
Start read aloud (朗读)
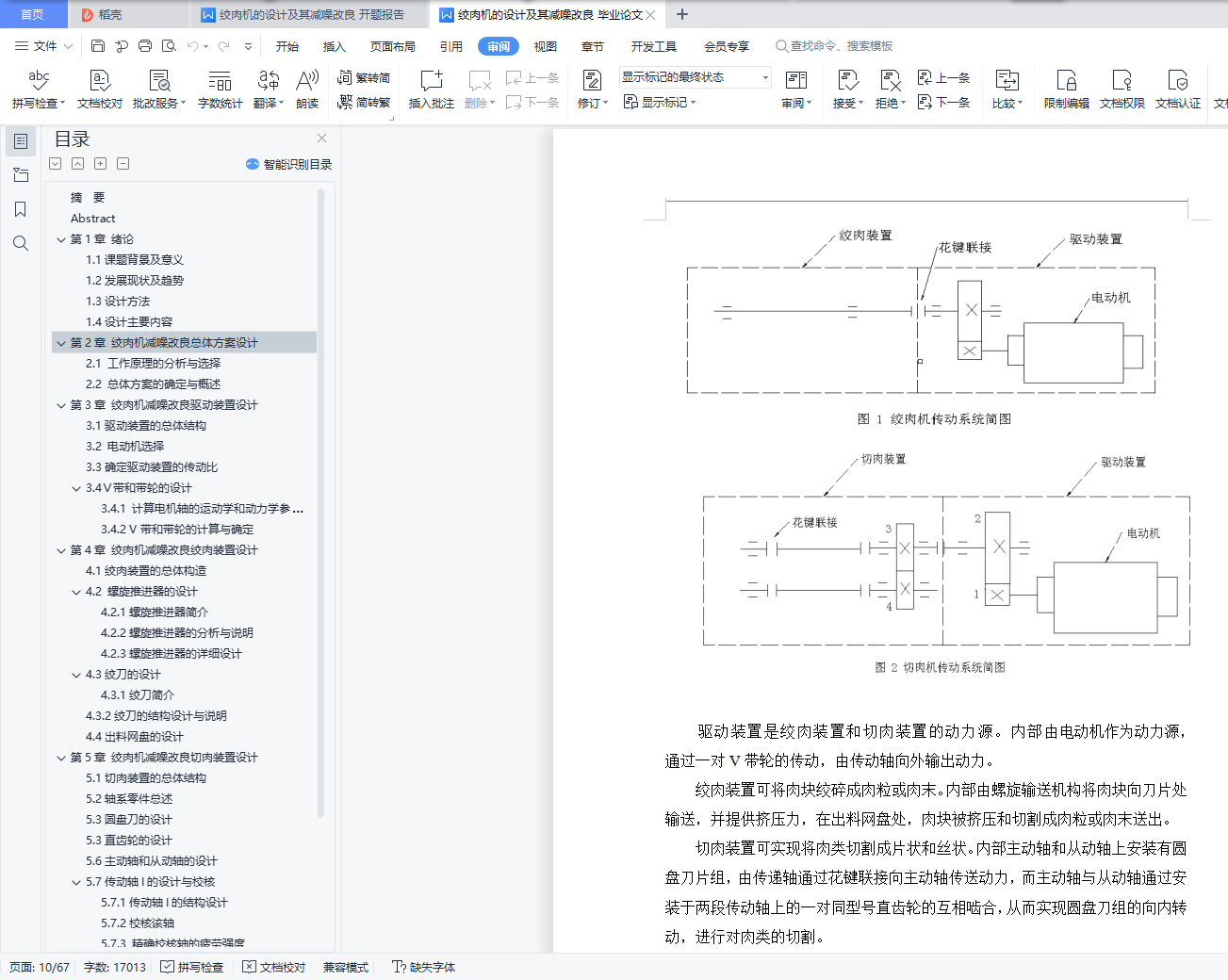(x=307, y=90)
